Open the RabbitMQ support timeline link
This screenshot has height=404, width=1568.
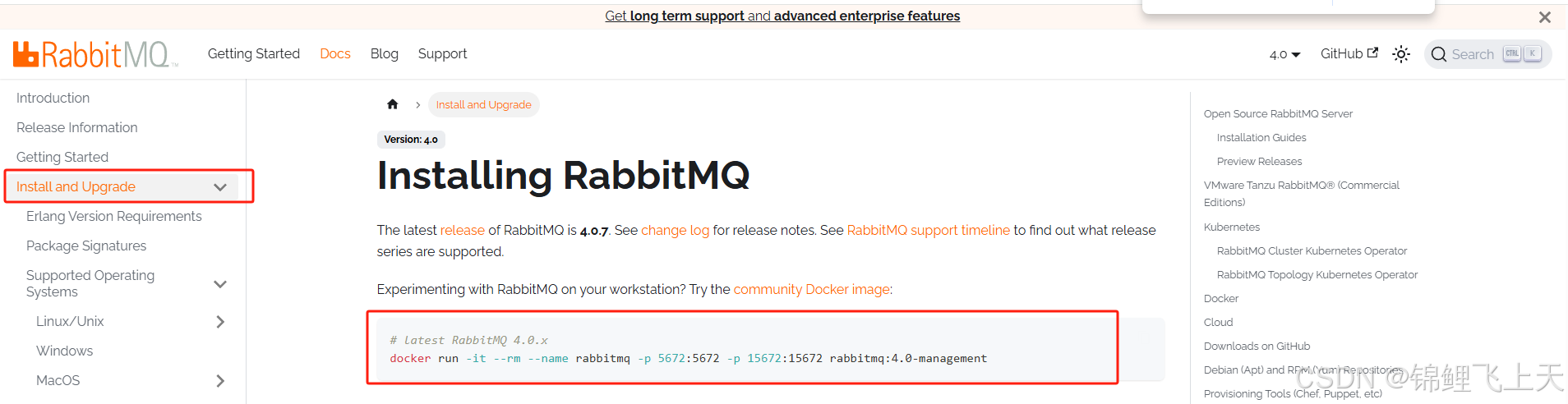tap(929, 230)
